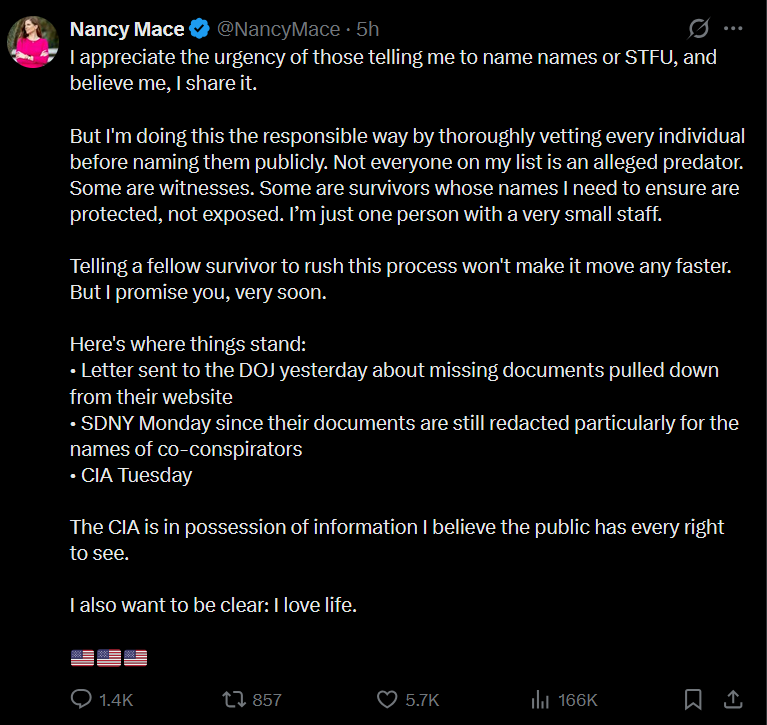This screenshot has height=725, width=767.
Task: Click the 857 reposts count
Action: click(x=267, y=700)
